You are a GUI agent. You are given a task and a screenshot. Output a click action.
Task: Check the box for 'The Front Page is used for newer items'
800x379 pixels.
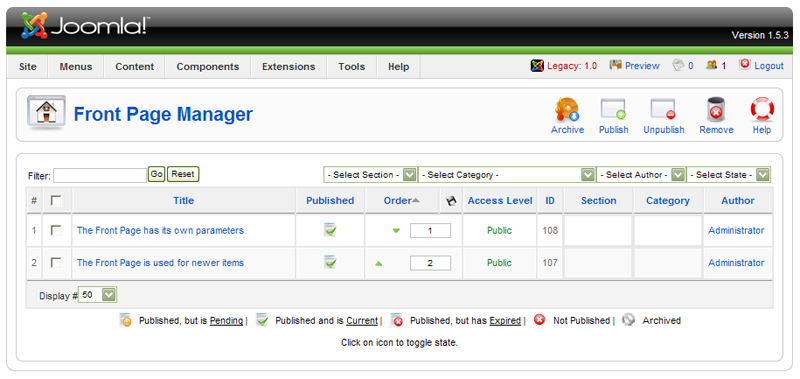click(x=56, y=263)
